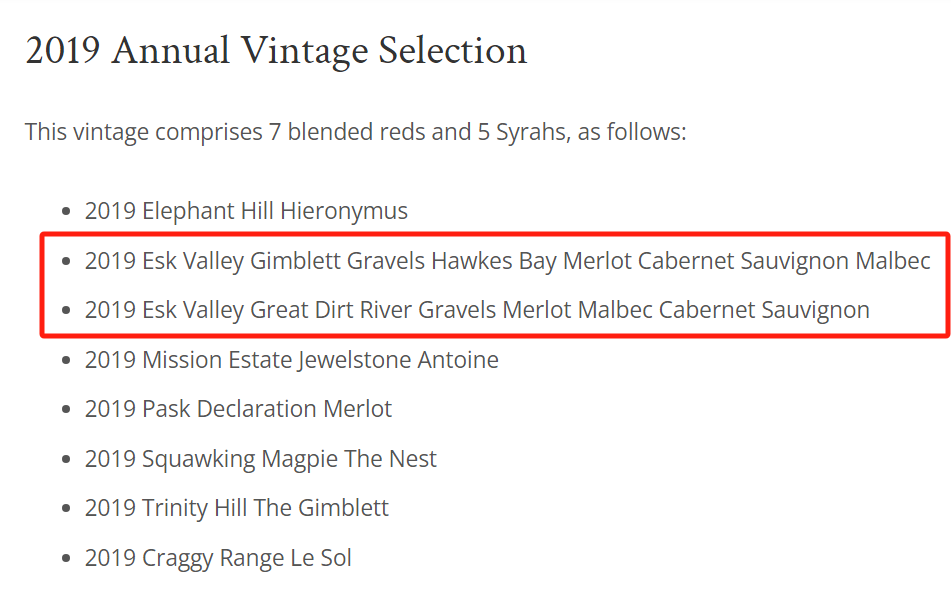951x591 pixels.
Task: Click the Trinity Hill The Gimblett entry
Action: pos(236,508)
